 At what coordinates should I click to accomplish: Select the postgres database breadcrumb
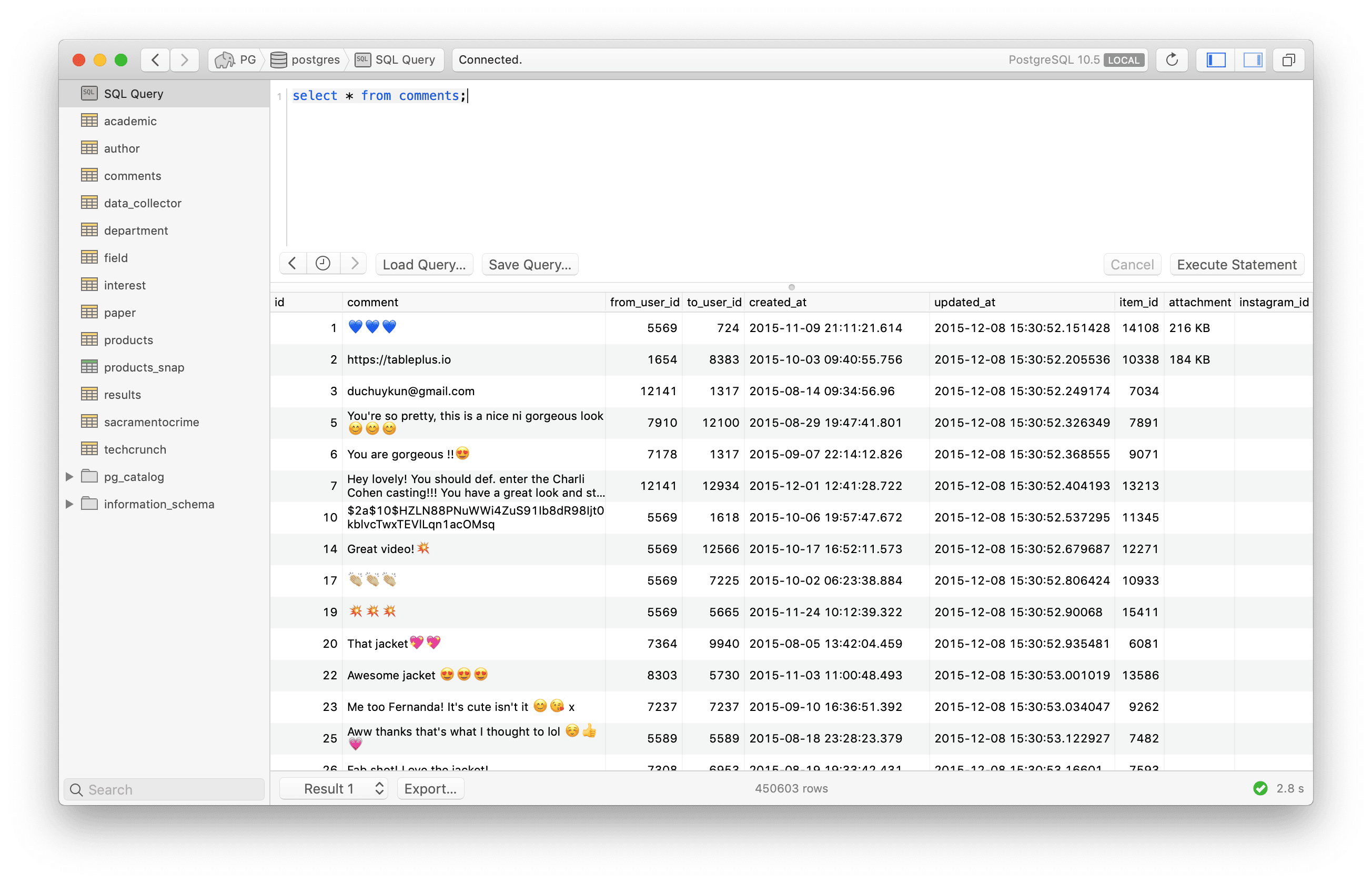coord(306,59)
